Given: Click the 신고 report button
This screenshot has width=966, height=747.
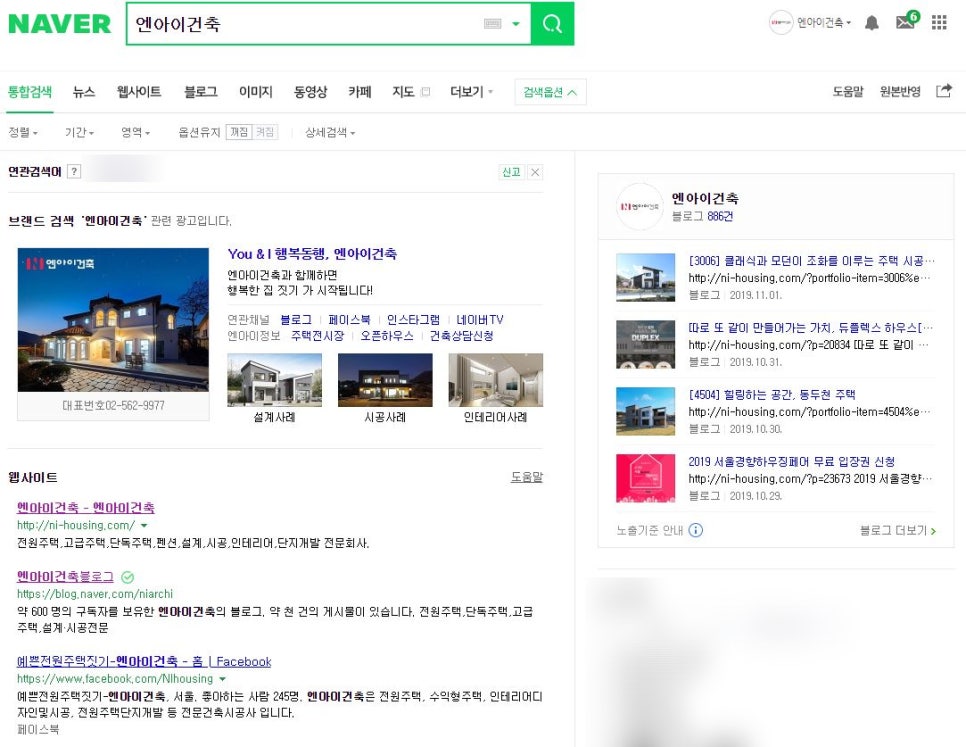Looking at the screenshot, I should (511, 172).
